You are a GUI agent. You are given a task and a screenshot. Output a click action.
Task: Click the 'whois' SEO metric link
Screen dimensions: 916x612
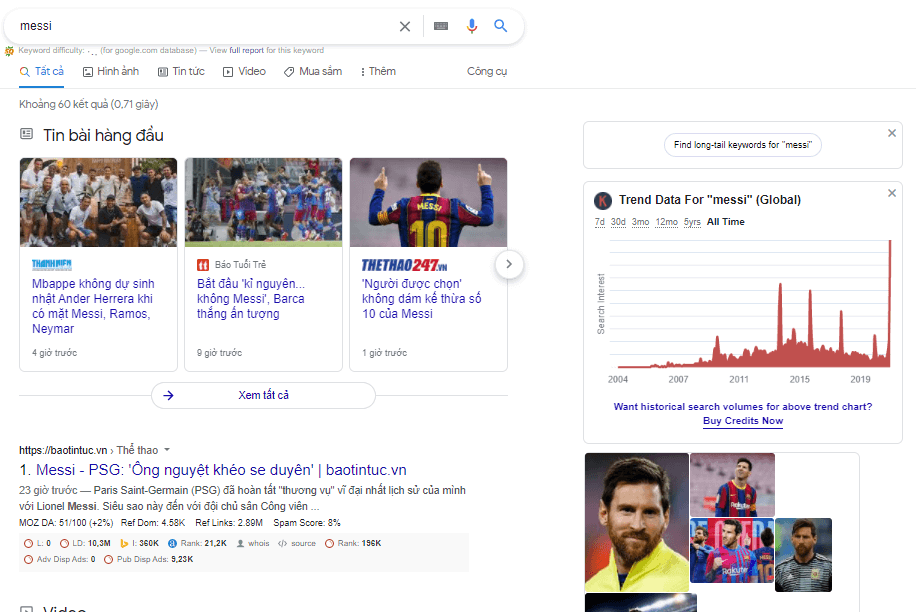253,543
